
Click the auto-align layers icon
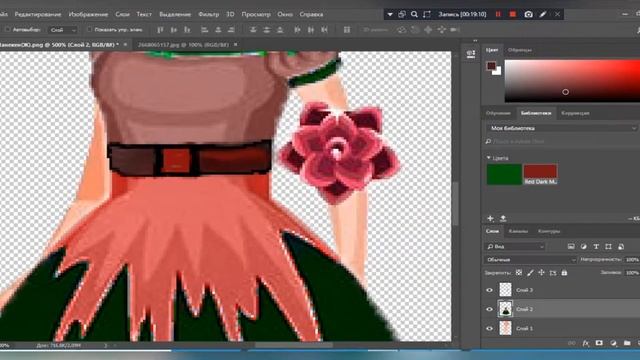pyautogui.click(x=347, y=30)
